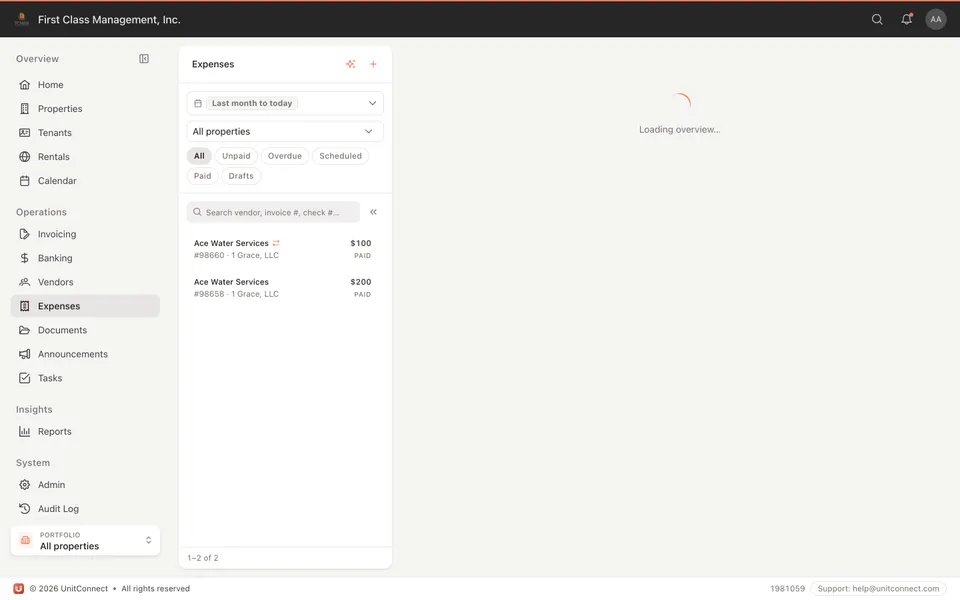Image resolution: width=960 pixels, height=600 pixels.
Task: Click support email help@unitconnect.com
Action: (x=878, y=588)
